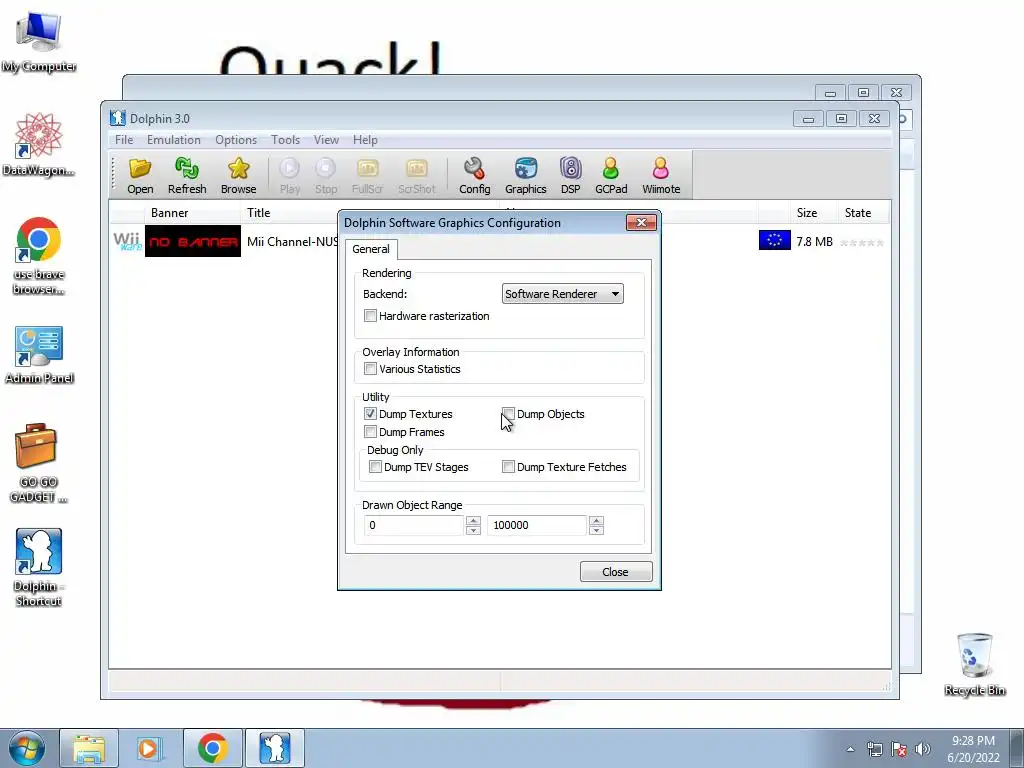
Task: Enable Dump Texture Fetches checkbox
Action: (x=508, y=467)
